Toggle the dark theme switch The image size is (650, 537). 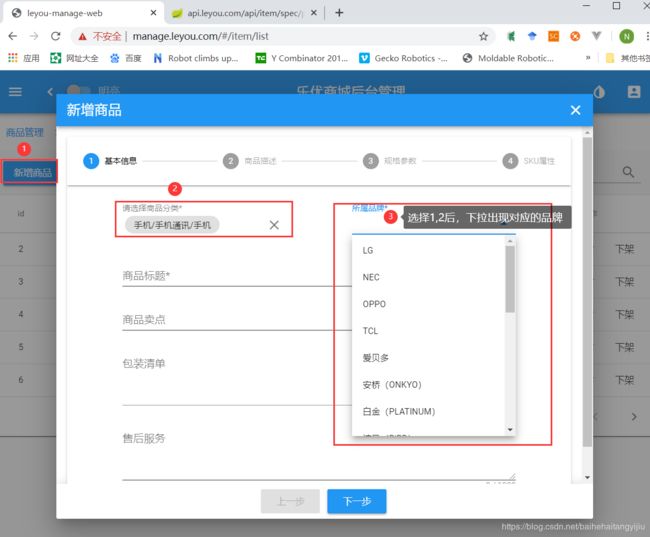pyautogui.click(x=78, y=90)
